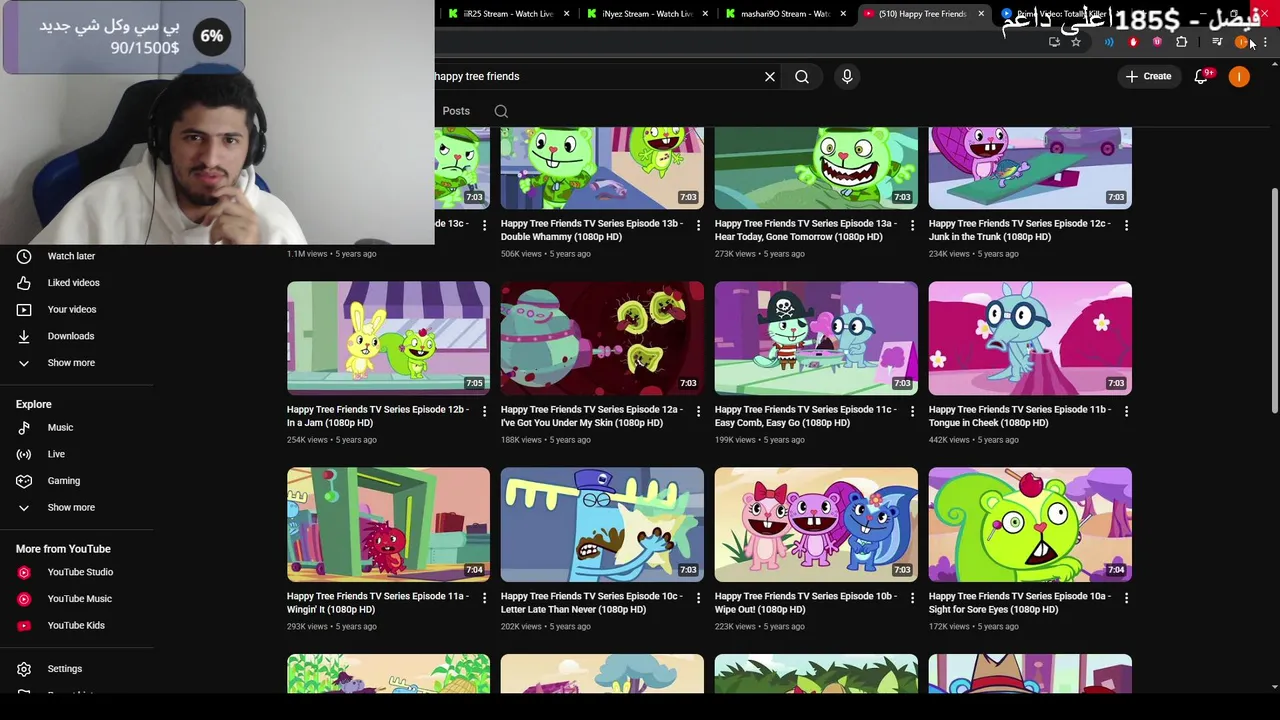Switch to the iiR25 Stream browser tab
This screenshot has height=720, width=1280.
(508, 14)
